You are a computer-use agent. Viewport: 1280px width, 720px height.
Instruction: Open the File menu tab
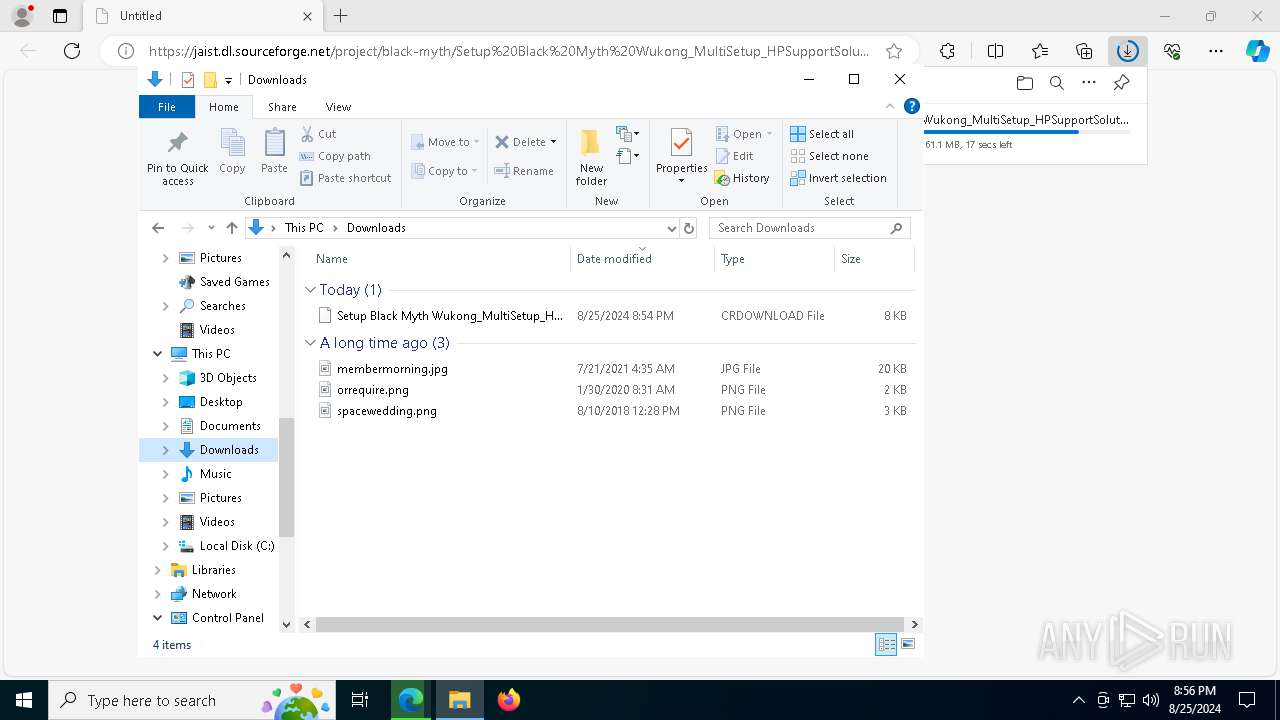tap(167, 107)
